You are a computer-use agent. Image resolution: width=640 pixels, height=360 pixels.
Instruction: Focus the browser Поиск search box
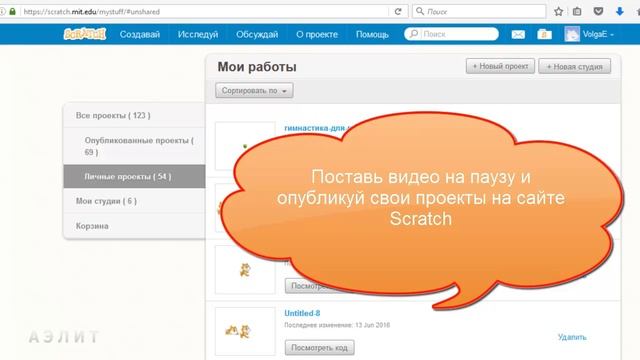[479, 11]
